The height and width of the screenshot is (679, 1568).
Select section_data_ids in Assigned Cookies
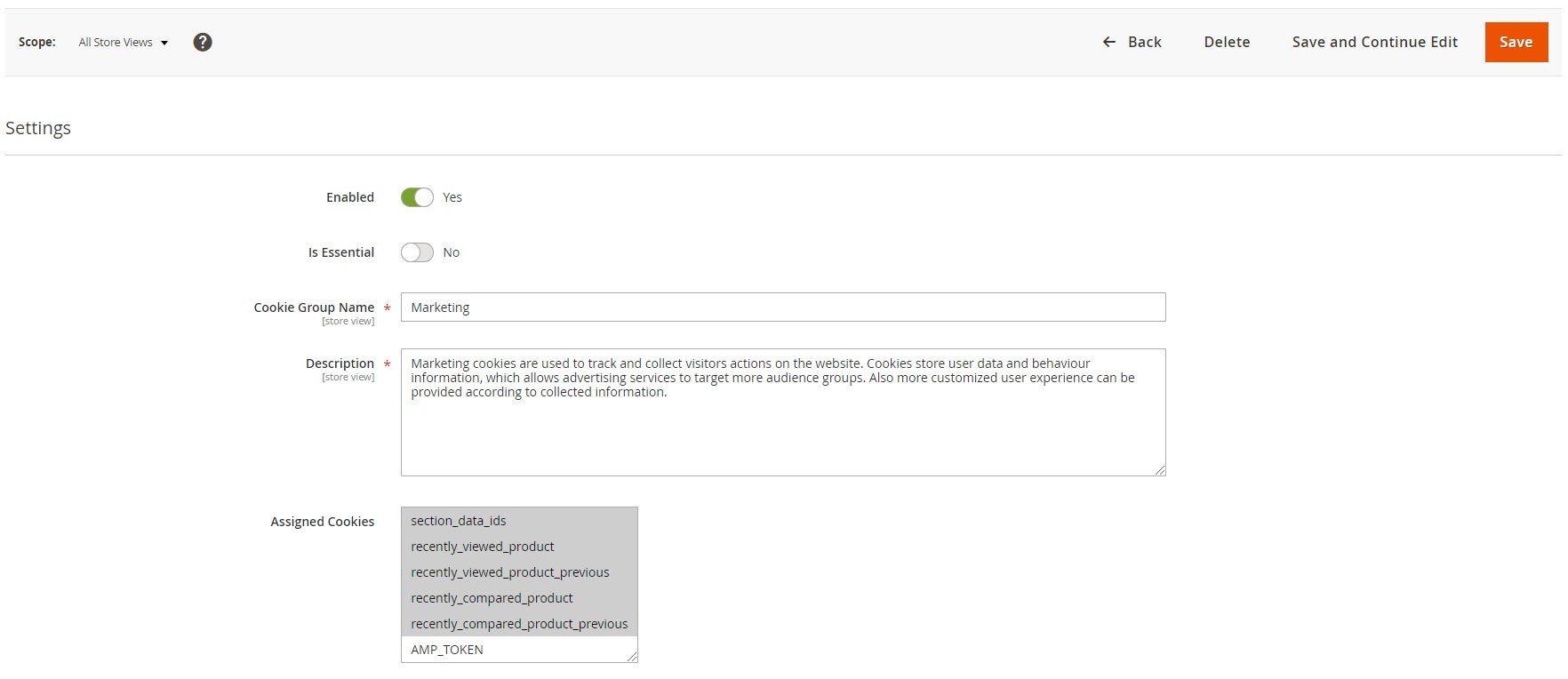tap(519, 521)
